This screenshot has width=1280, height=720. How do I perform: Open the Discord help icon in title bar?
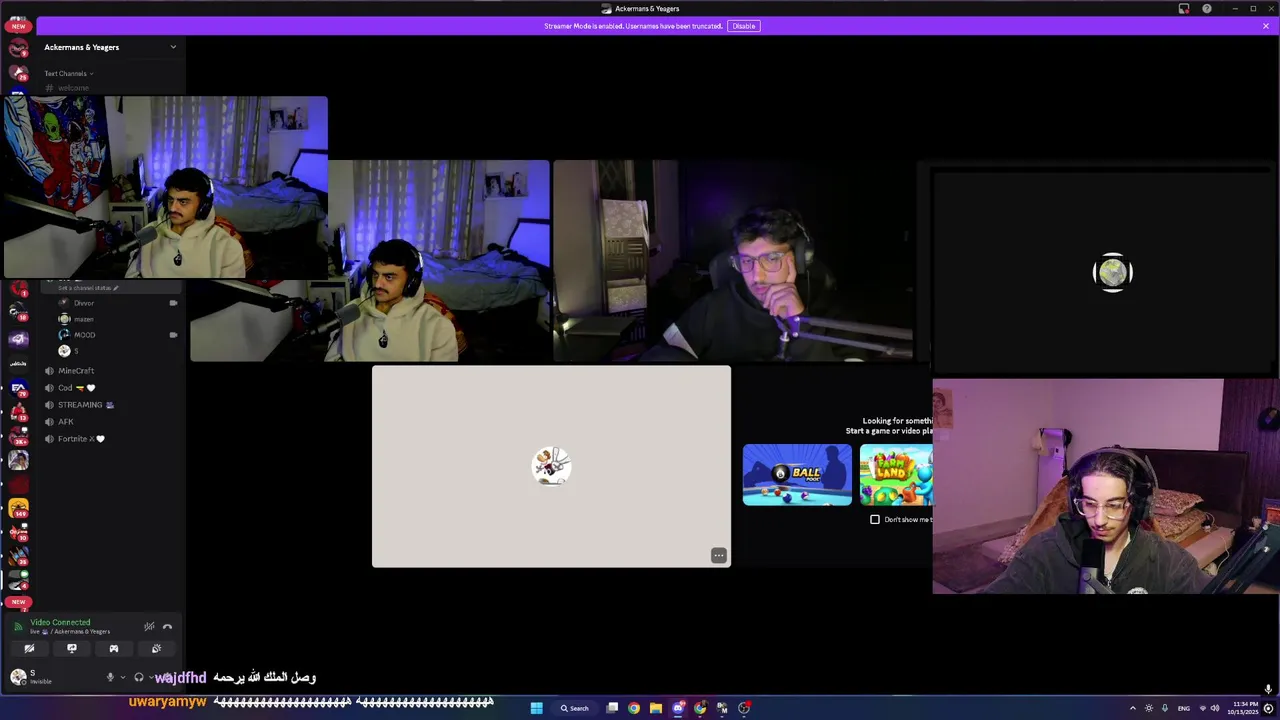[x=1207, y=9]
